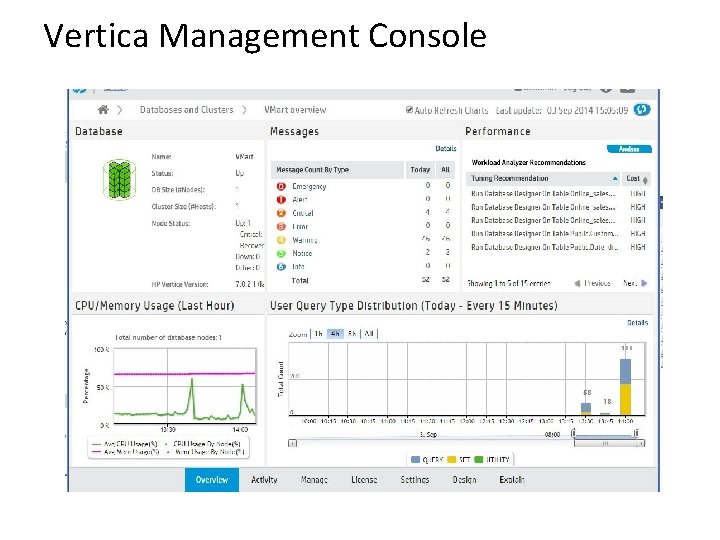
Task: Click right handle of time range slider
Action: [x=636, y=433]
